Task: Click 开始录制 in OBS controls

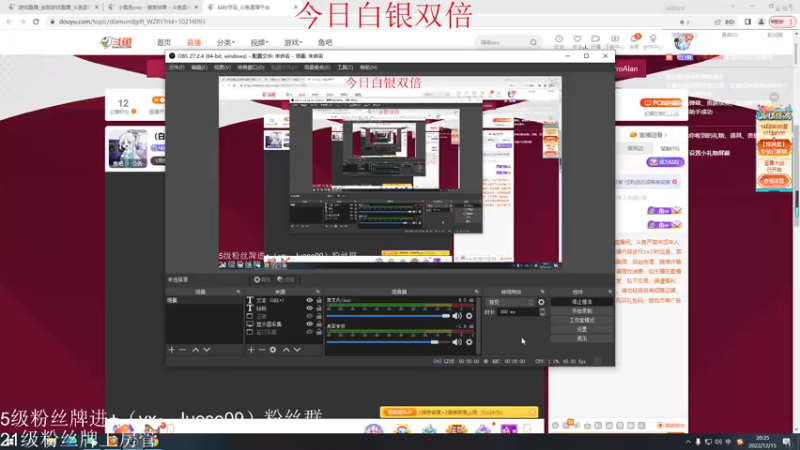Action: [x=582, y=311]
